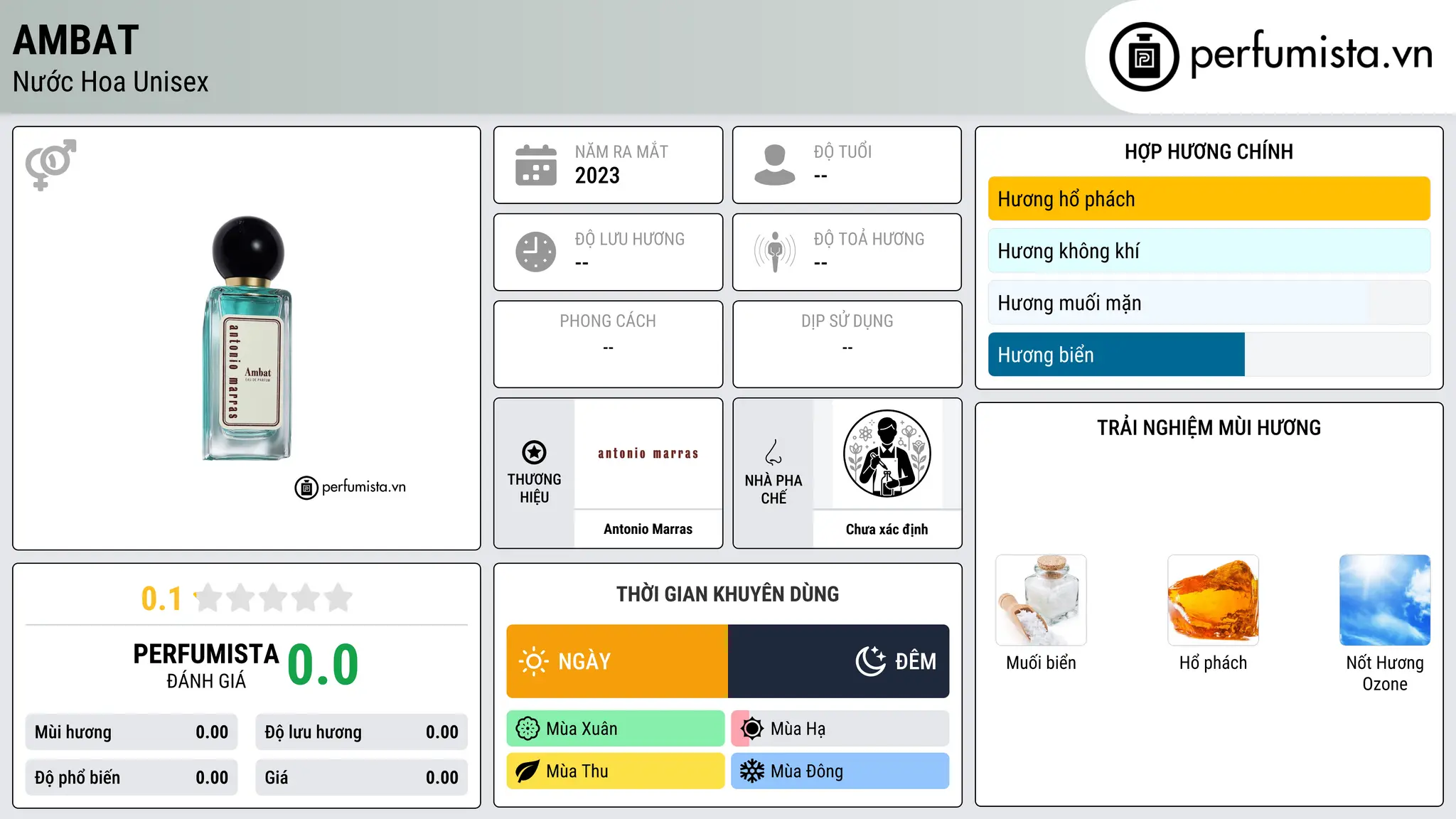
Task: Click the Nốt Hương Ozone caption
Action: (1385, 673)
